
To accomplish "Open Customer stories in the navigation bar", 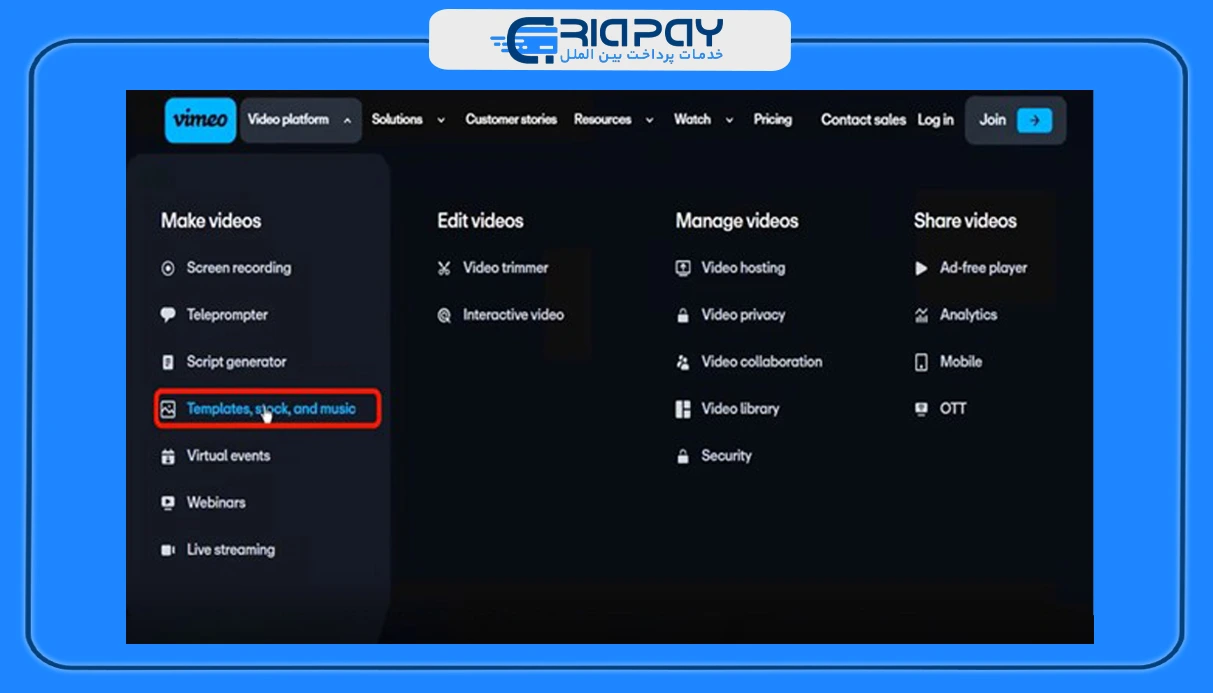I will (x=511, y=119).
